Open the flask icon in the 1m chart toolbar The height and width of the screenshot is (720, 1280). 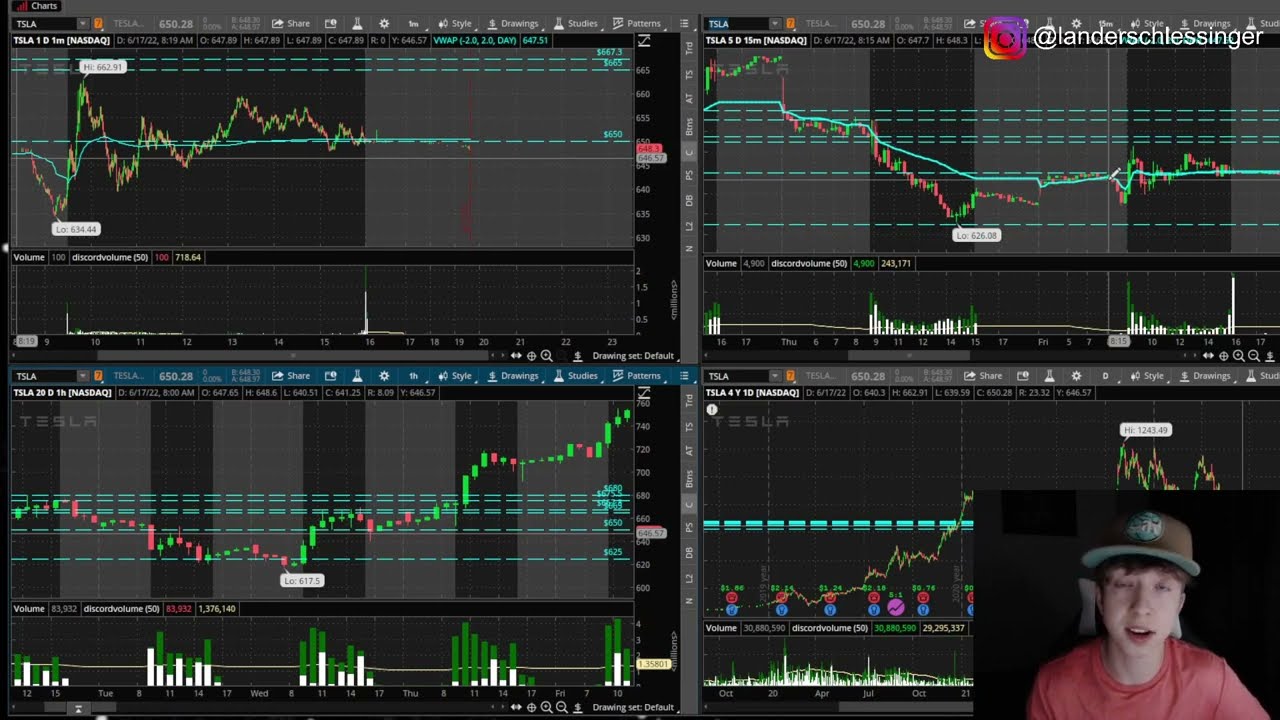[356, 23]
